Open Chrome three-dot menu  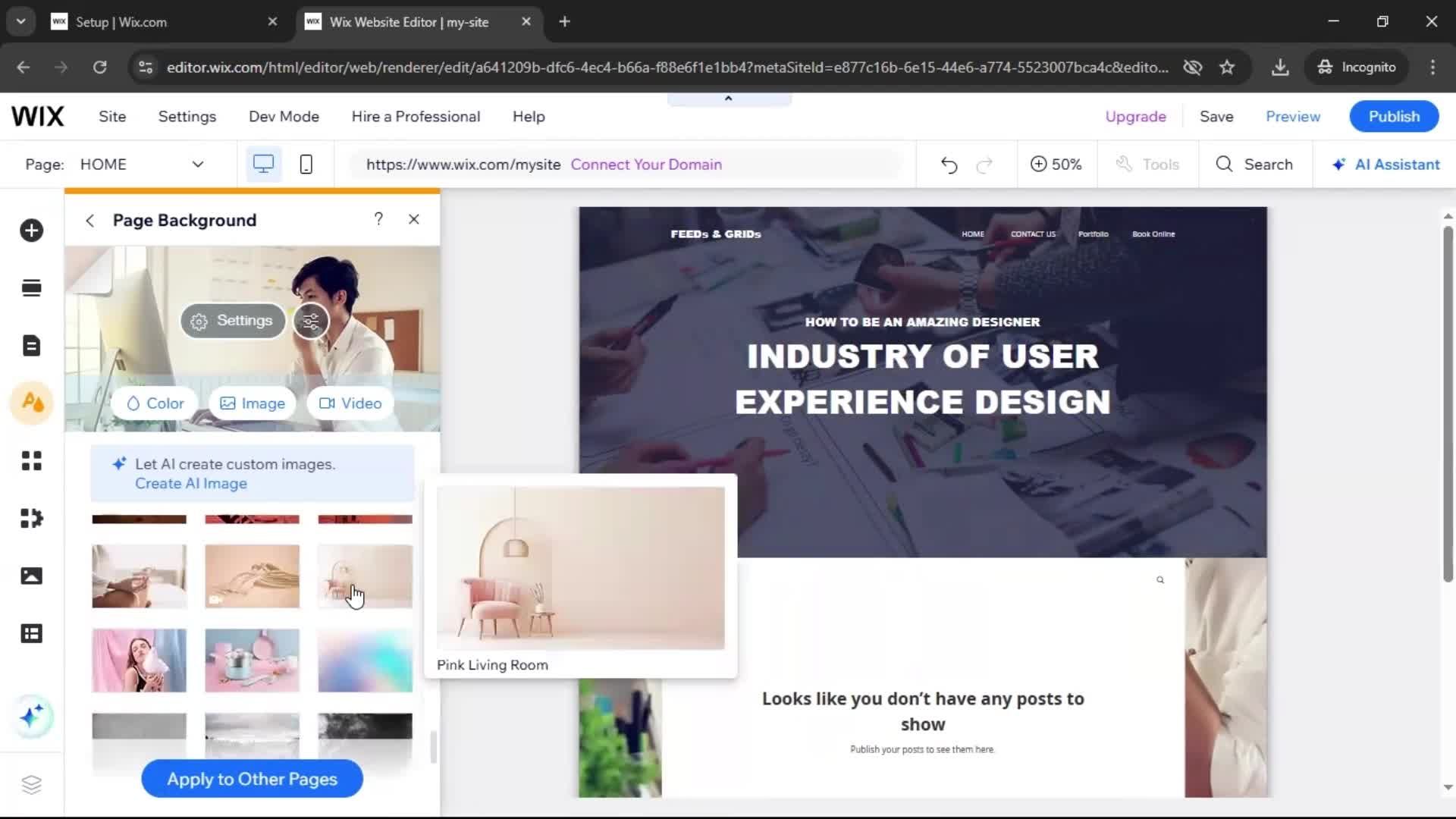(1432, 67)
